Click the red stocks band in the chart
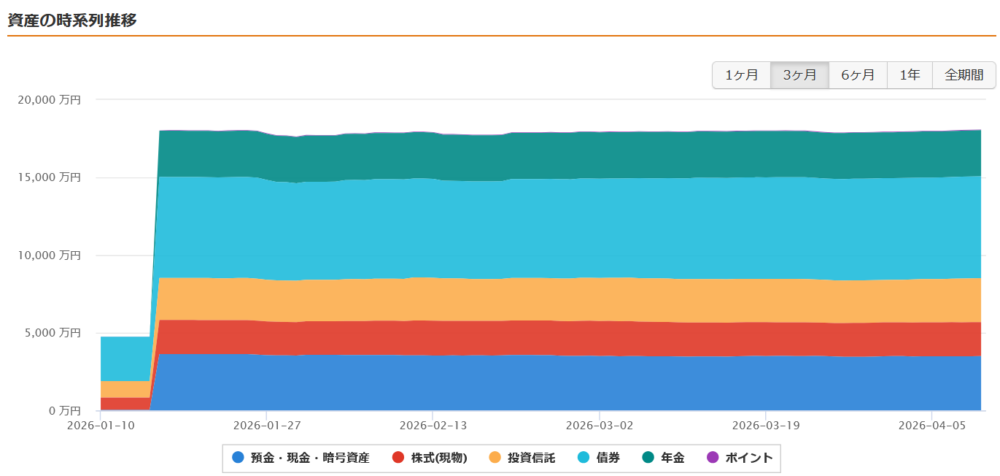 pyautogui.click(x=560, y=338)
